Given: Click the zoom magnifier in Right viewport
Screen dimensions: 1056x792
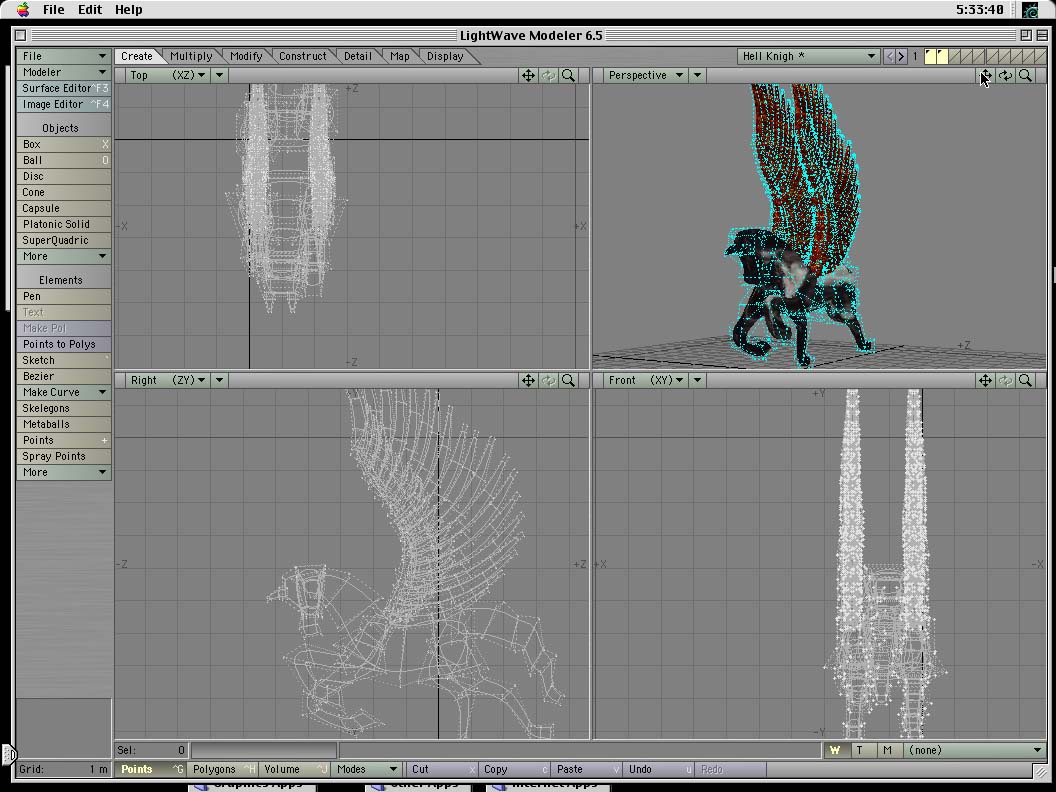Looking at the screenshot, I should pos(568,380).
